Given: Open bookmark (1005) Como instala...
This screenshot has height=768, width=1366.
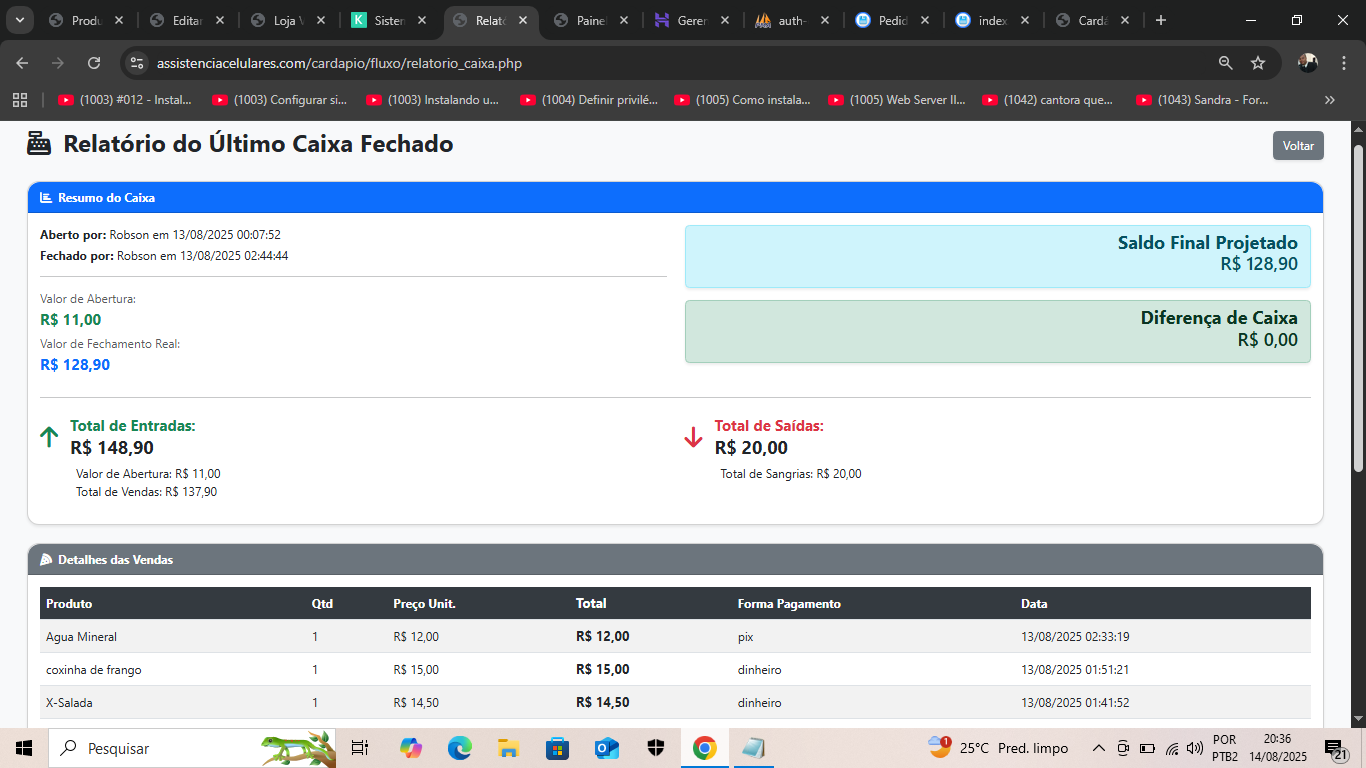Looking at the screenshot, I should point(743,100).
